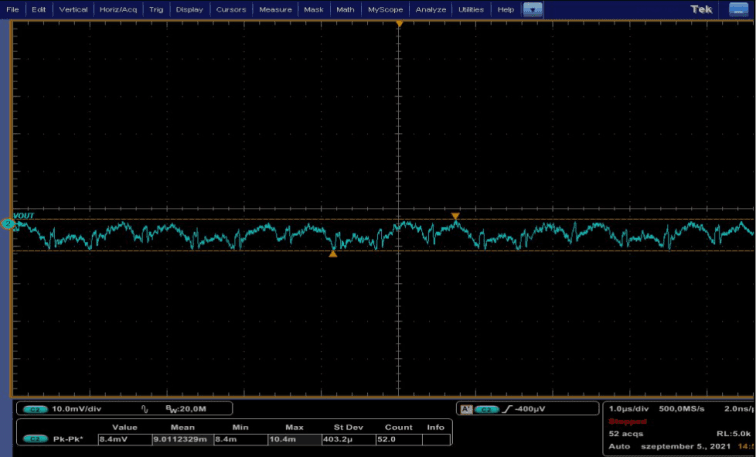Screen dimensions: 756x457
Task: Click the upper peak marker on waveform
Action: coord(455,216)
